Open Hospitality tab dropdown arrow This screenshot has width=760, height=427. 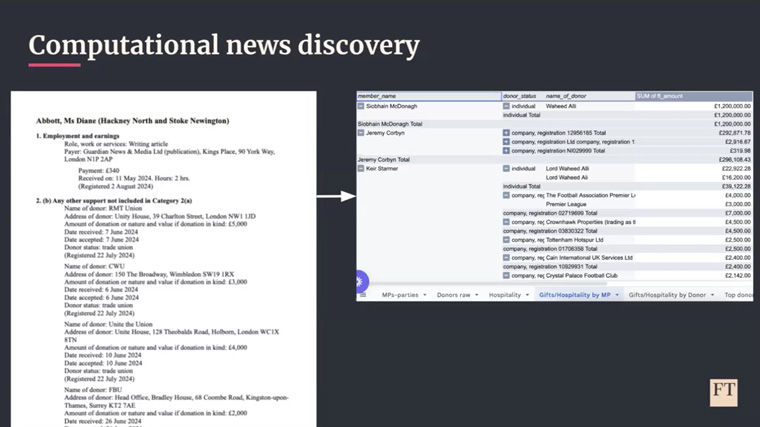pos(527,295)
